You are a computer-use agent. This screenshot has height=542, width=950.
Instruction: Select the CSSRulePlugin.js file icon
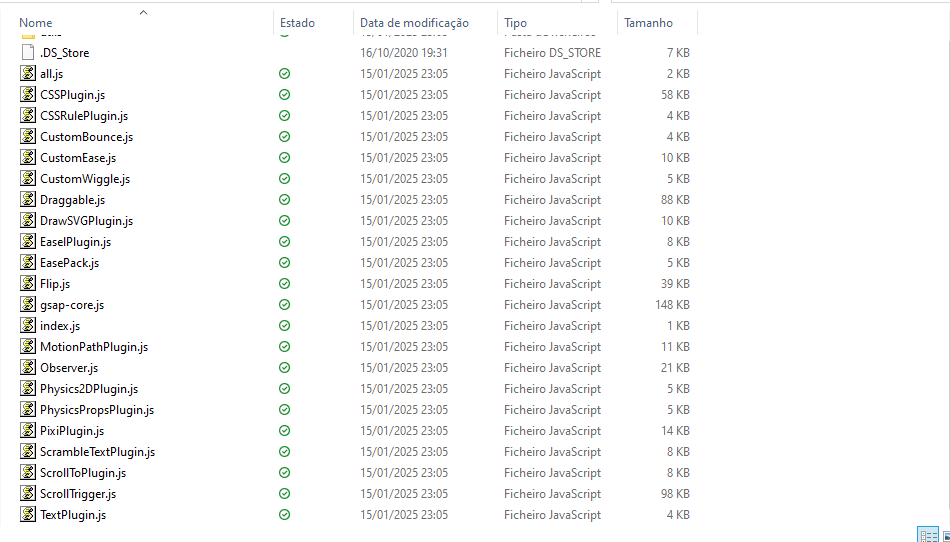[28, 116]
